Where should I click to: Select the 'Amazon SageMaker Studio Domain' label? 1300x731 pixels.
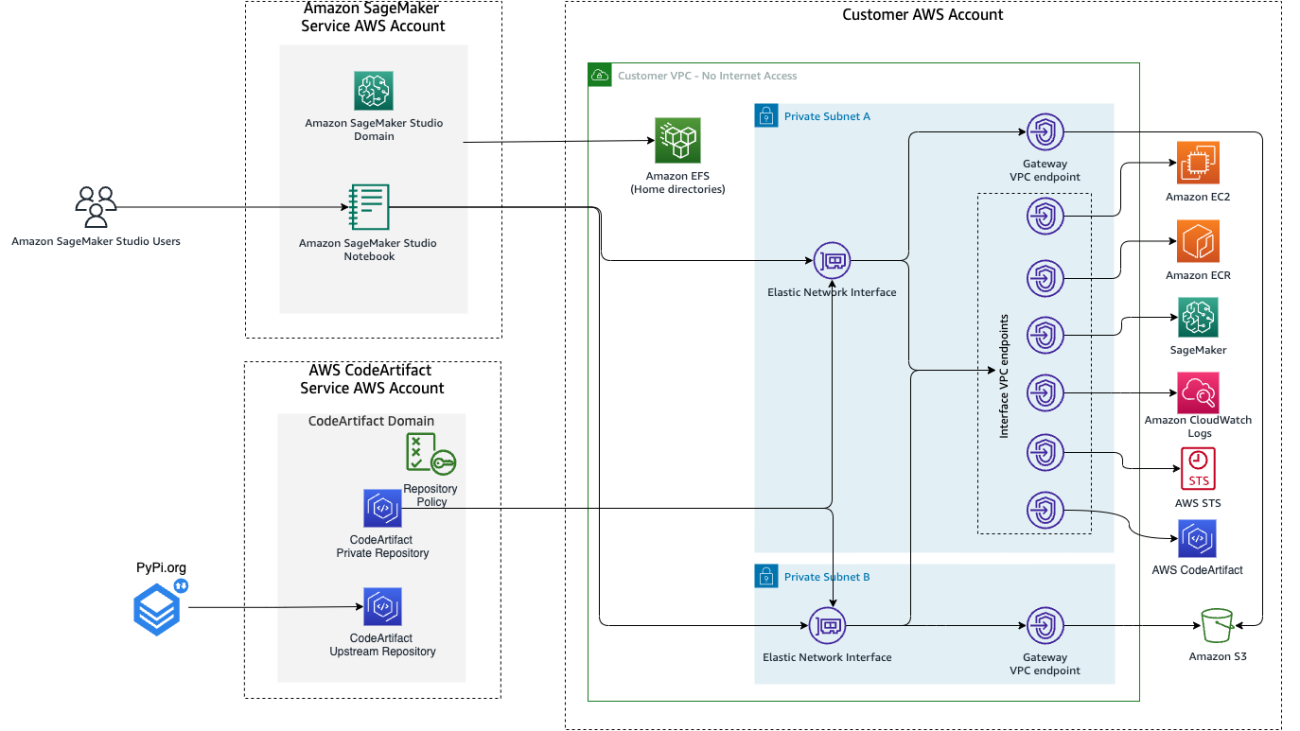[374, 130]
